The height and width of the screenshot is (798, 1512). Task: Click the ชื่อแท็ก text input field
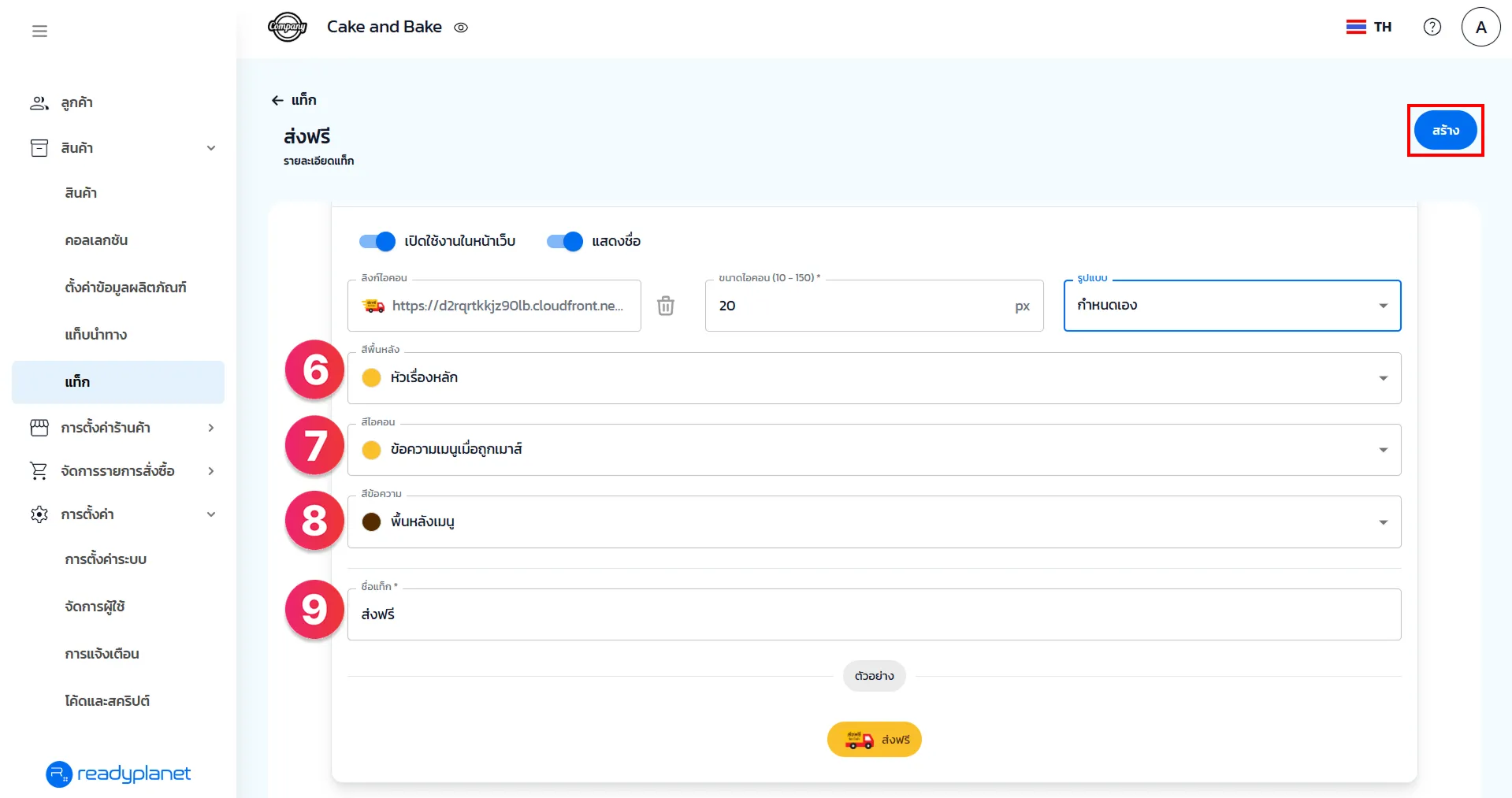[x=874, y=614]
